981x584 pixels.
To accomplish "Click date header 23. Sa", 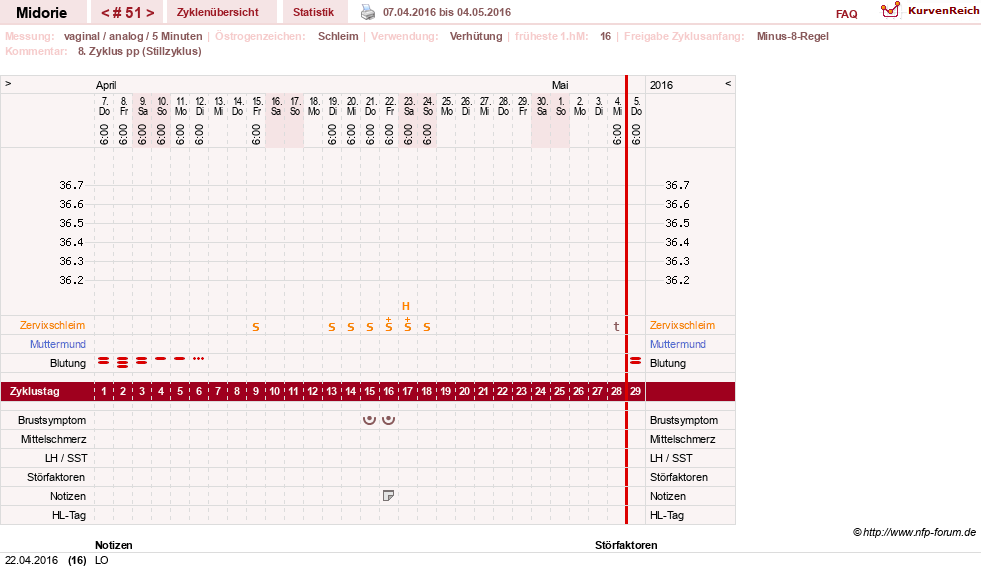I will (x=409, y=106).
